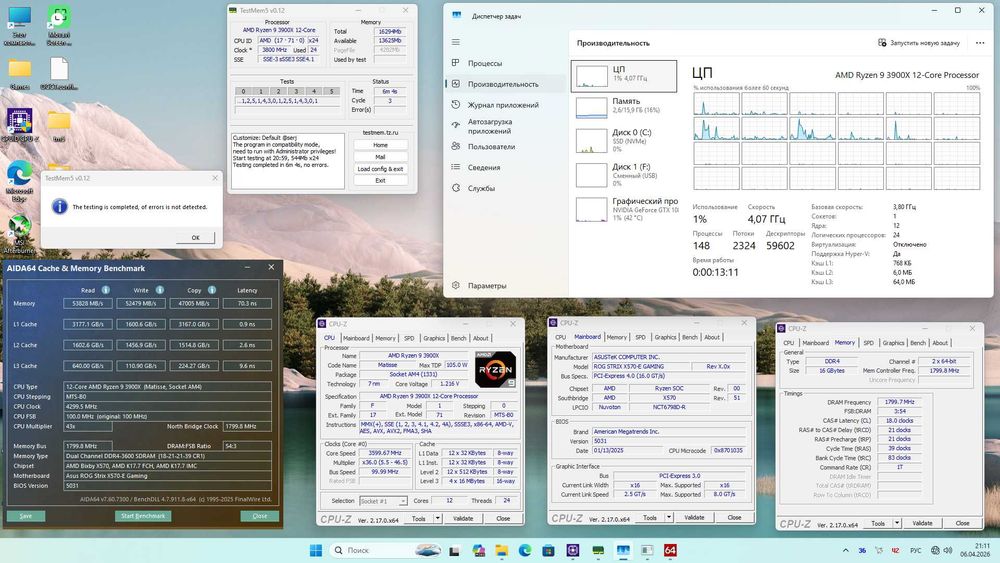Switch to CPU tab in middle CPU-Z window
Screen dimensions: 1000x563
[x=561, y=337]
